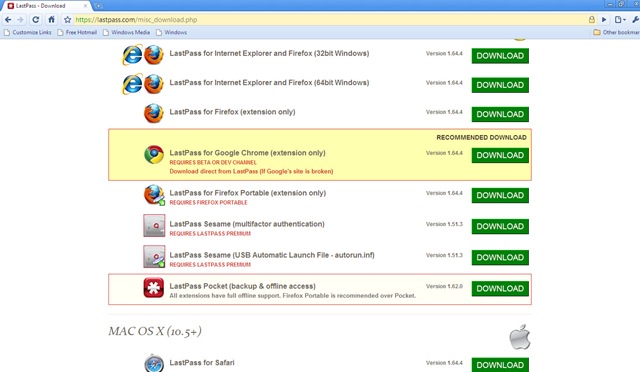Viewport: 640px width, 372px height.
Task: Click the Firefox Portable icon
Action: [x=154, y=195]
